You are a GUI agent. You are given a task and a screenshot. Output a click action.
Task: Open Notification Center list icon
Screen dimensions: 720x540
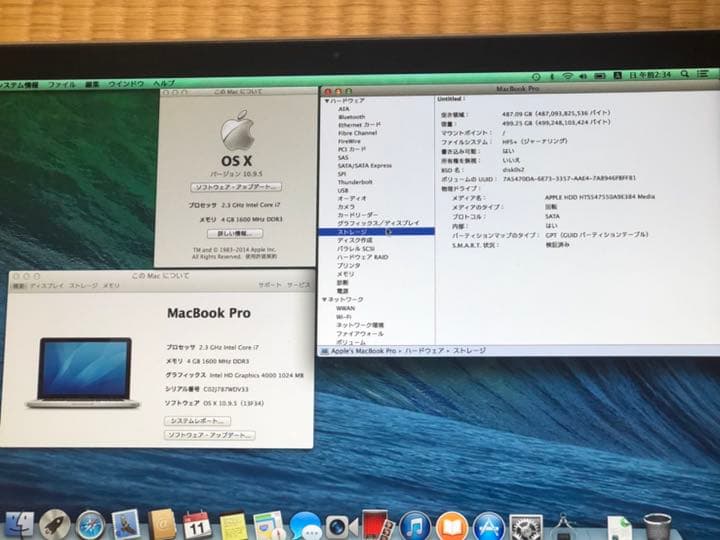(x=703, y=73)
